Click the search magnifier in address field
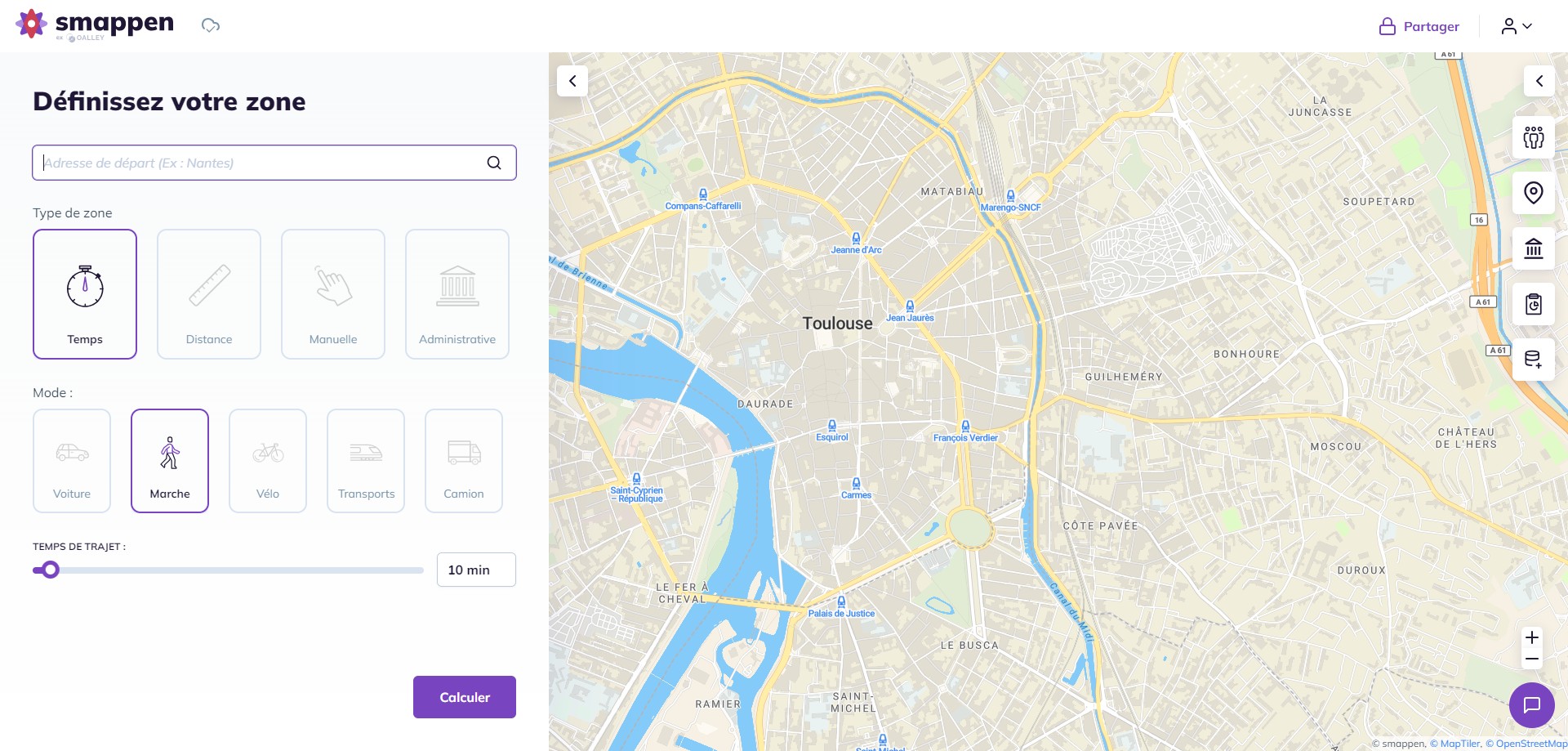 tap(494, 163)
